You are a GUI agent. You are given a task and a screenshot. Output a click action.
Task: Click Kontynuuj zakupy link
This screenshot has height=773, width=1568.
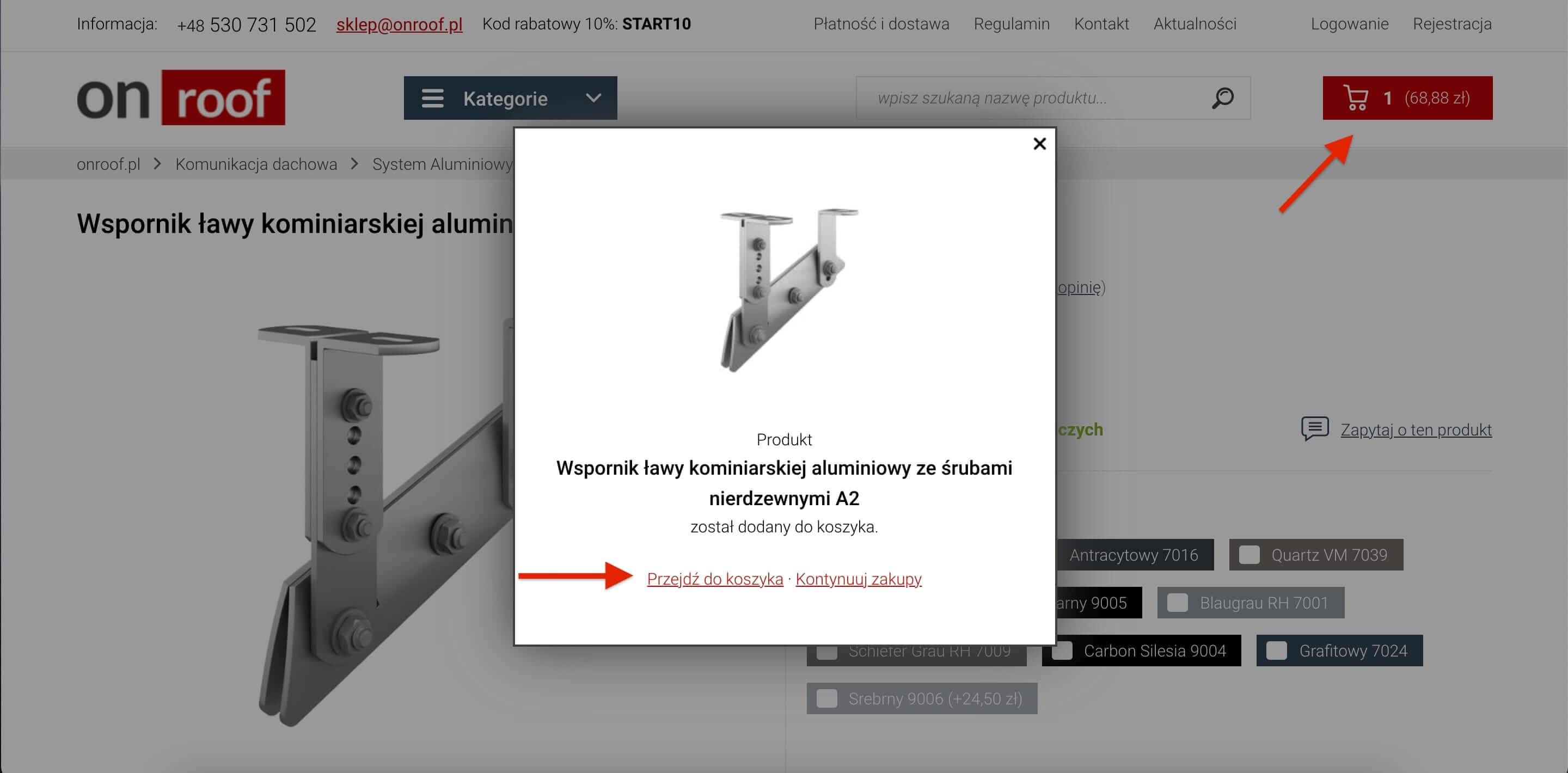pyautogui.click(x=858, y=578)
